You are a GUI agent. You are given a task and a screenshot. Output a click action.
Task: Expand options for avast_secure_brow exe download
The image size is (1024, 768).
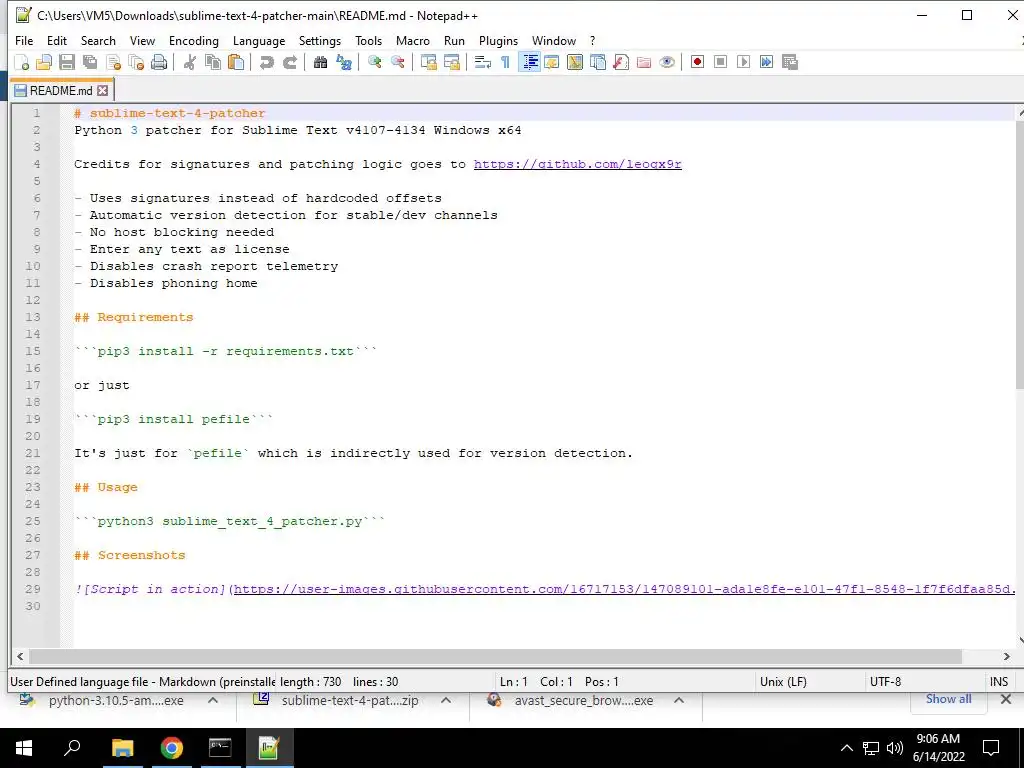pos(679,700)
